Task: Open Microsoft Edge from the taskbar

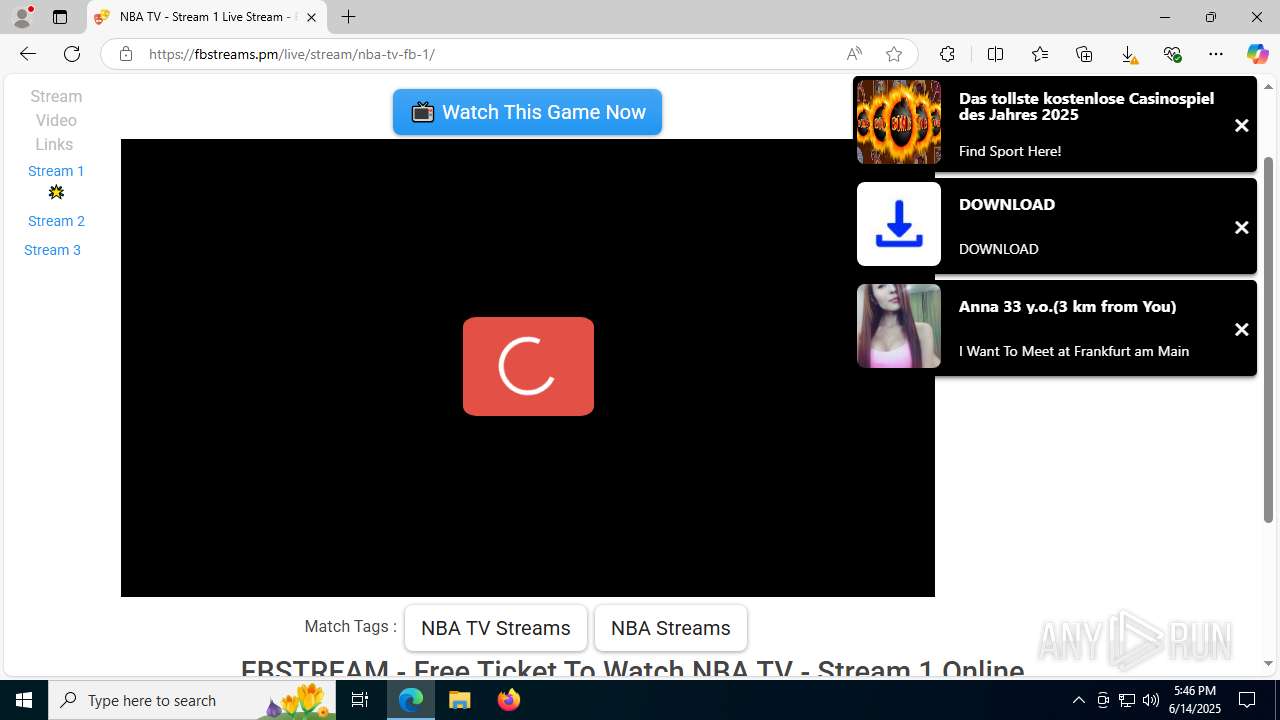Action: pyautogui.click(x=412, y=700)
